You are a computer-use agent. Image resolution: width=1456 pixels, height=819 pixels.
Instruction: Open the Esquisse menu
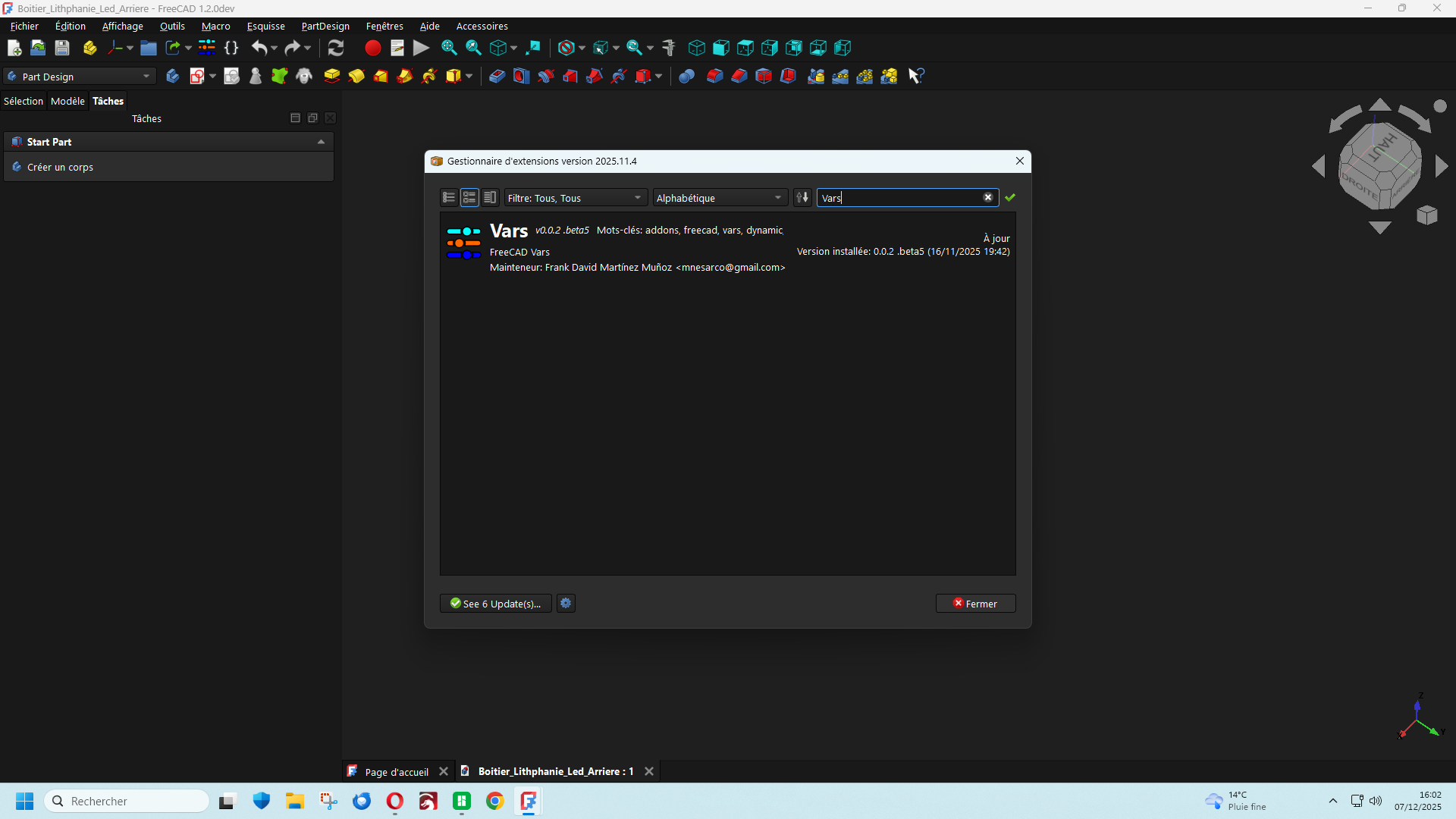(265, 26)
